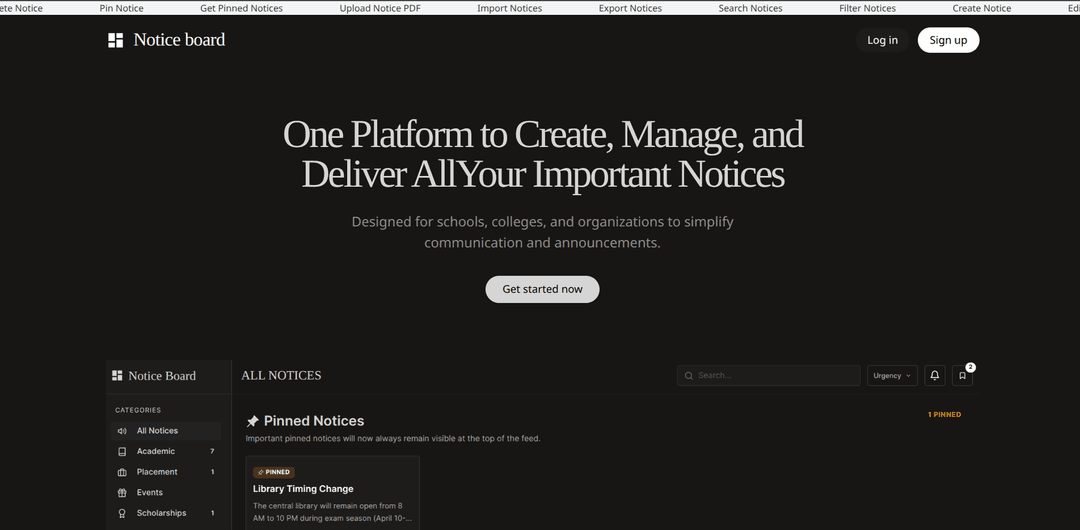
Task: Click the book icon next to Academic
Action: 122,452
